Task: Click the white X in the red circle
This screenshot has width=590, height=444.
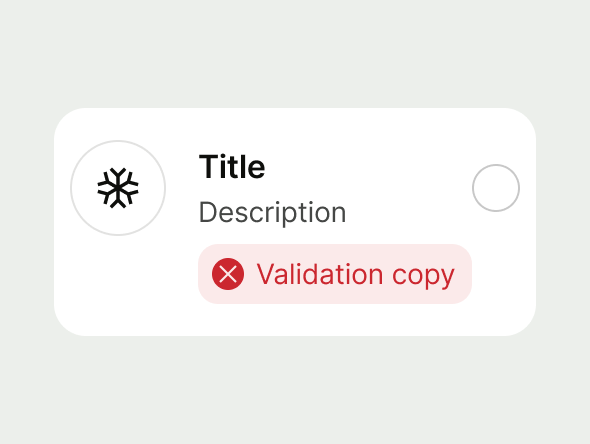Action: 228,274
